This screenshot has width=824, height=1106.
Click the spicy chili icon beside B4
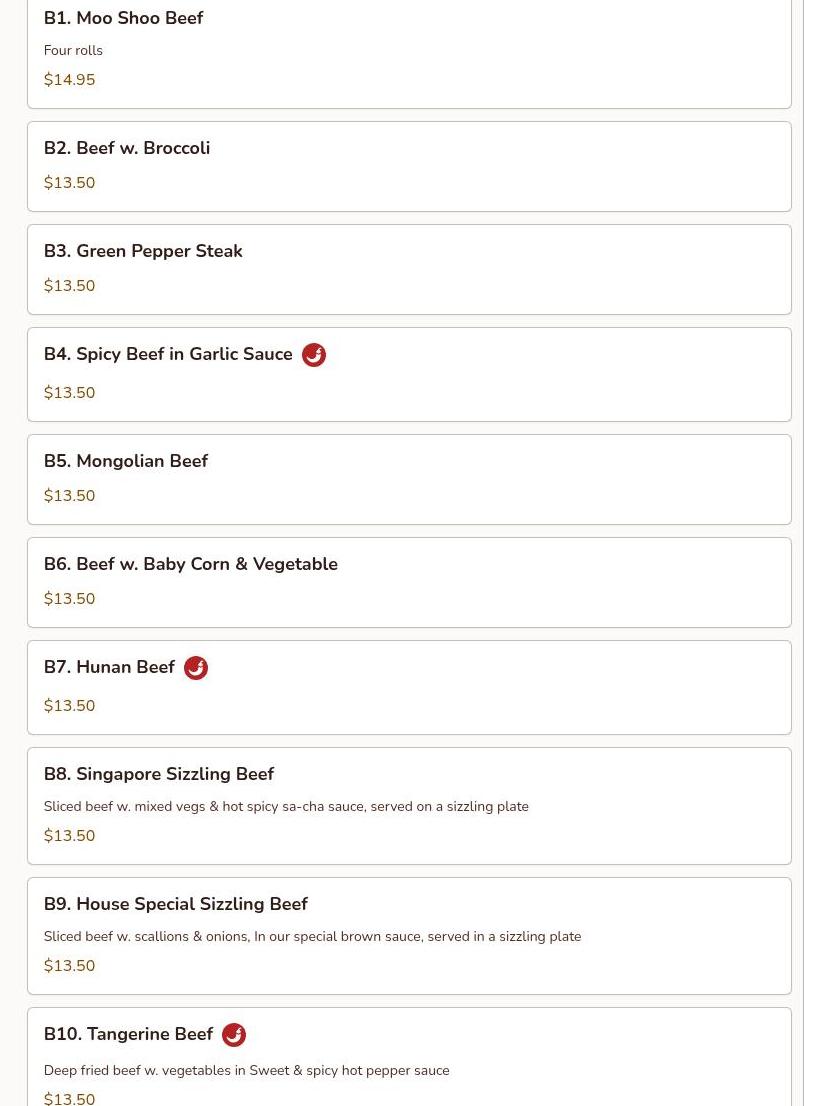314,355
